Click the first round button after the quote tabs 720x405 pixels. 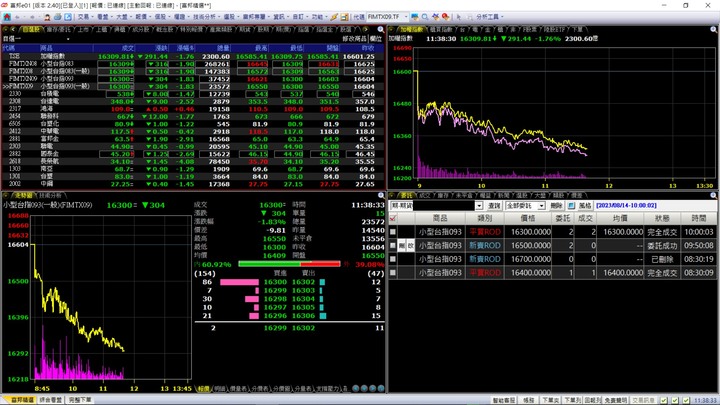[x=356, y=388]
